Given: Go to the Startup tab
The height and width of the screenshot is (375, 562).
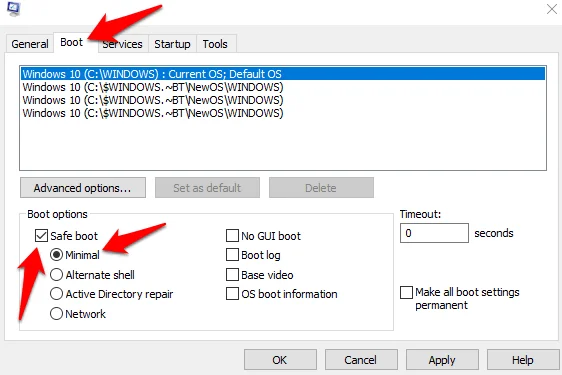Looking at the screenshot, I should [172, 44].
